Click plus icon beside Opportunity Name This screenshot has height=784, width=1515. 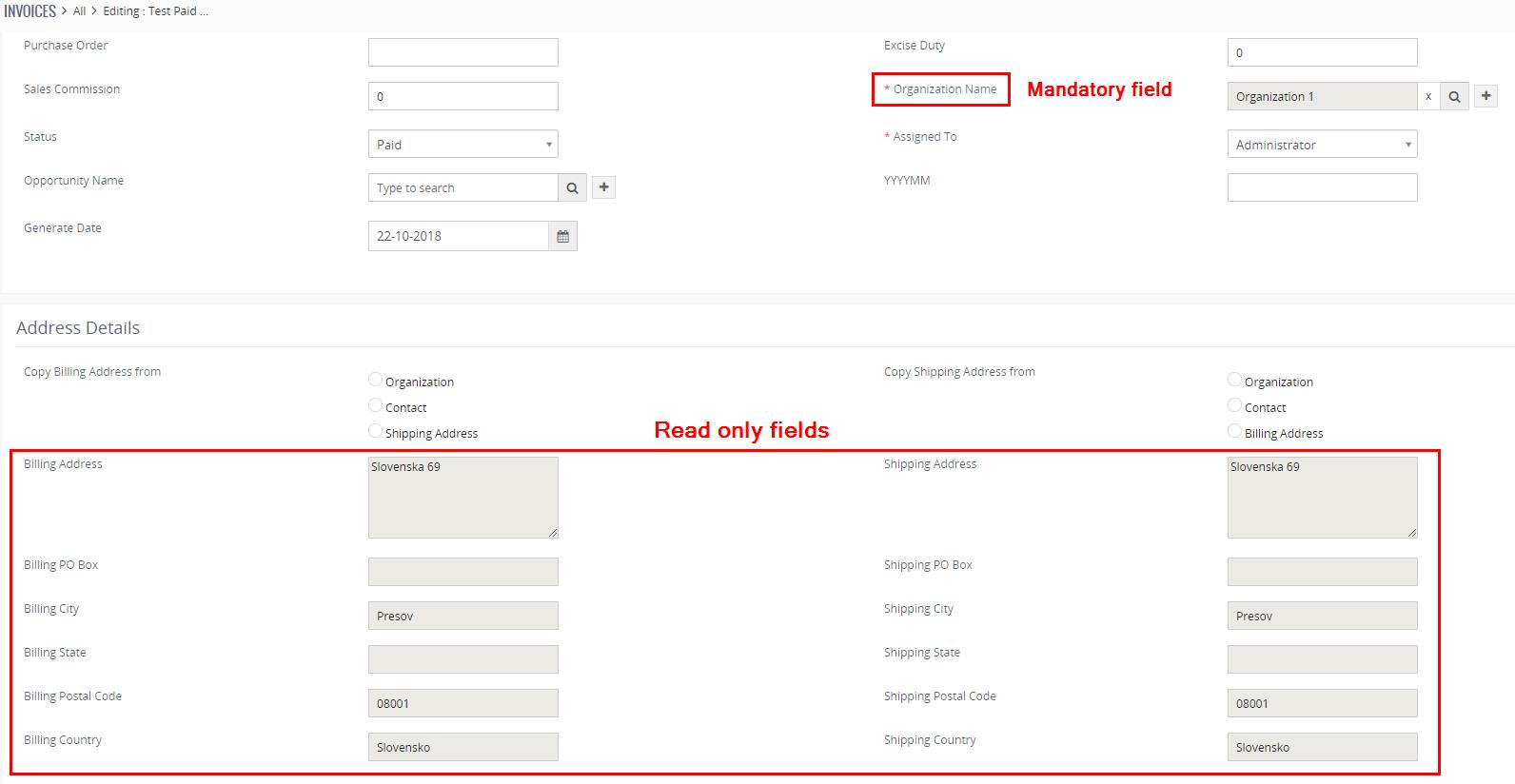(x=603, y=187)
